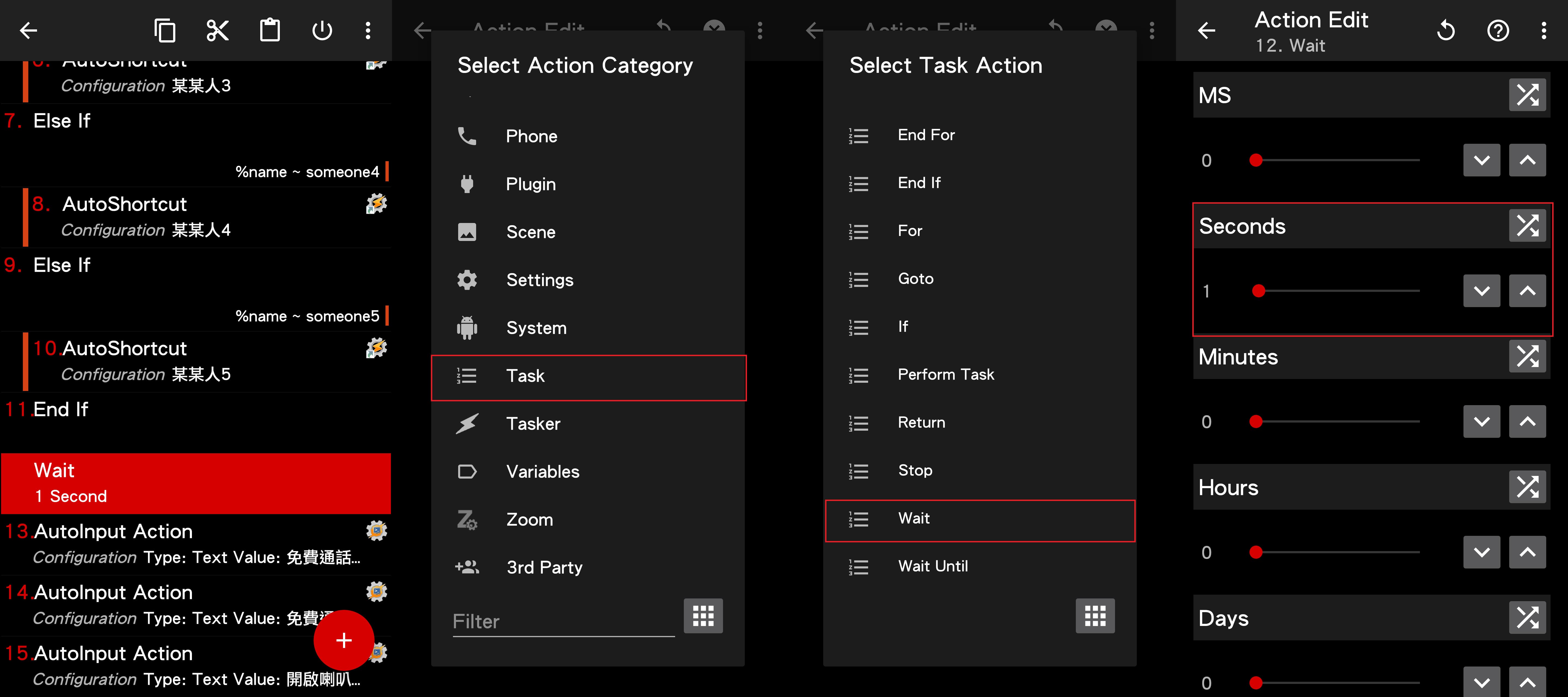Toggle the variable shuffle icon for Hours
Viewport: 1568px width, 697px height.
click(x=1527, y=487)
